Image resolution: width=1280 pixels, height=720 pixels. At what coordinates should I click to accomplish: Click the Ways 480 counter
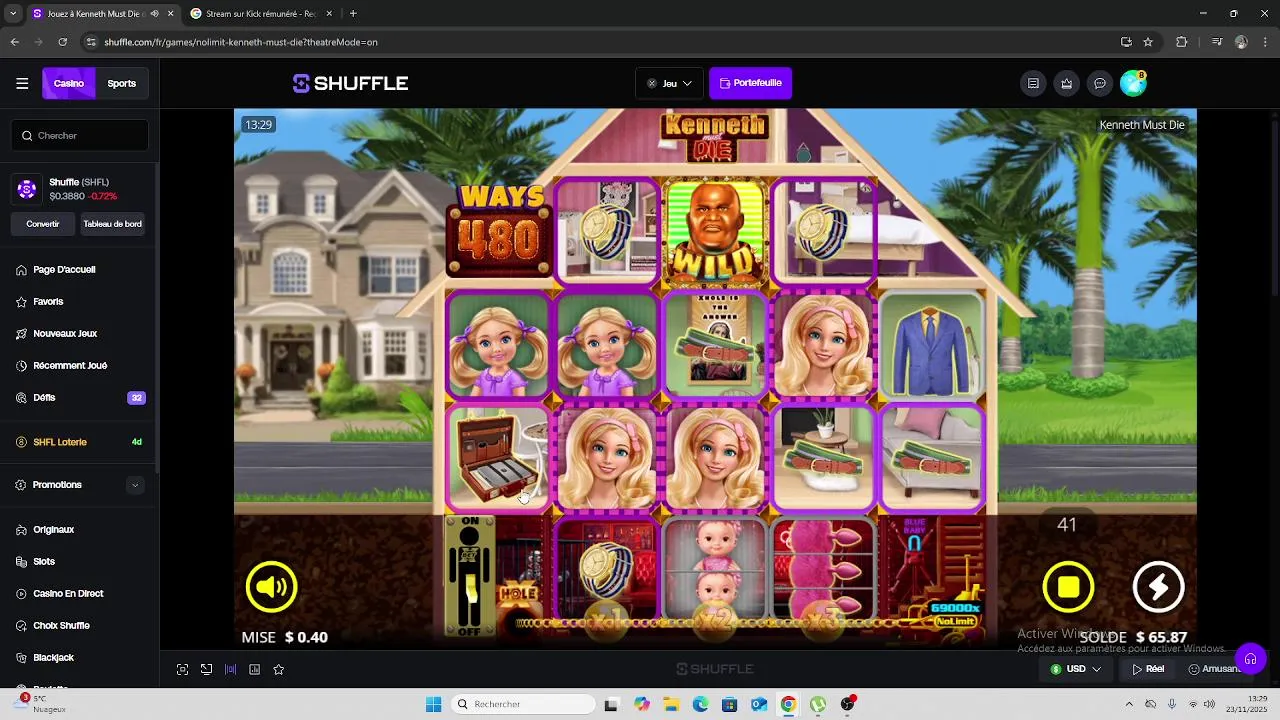tap(500, 228)
